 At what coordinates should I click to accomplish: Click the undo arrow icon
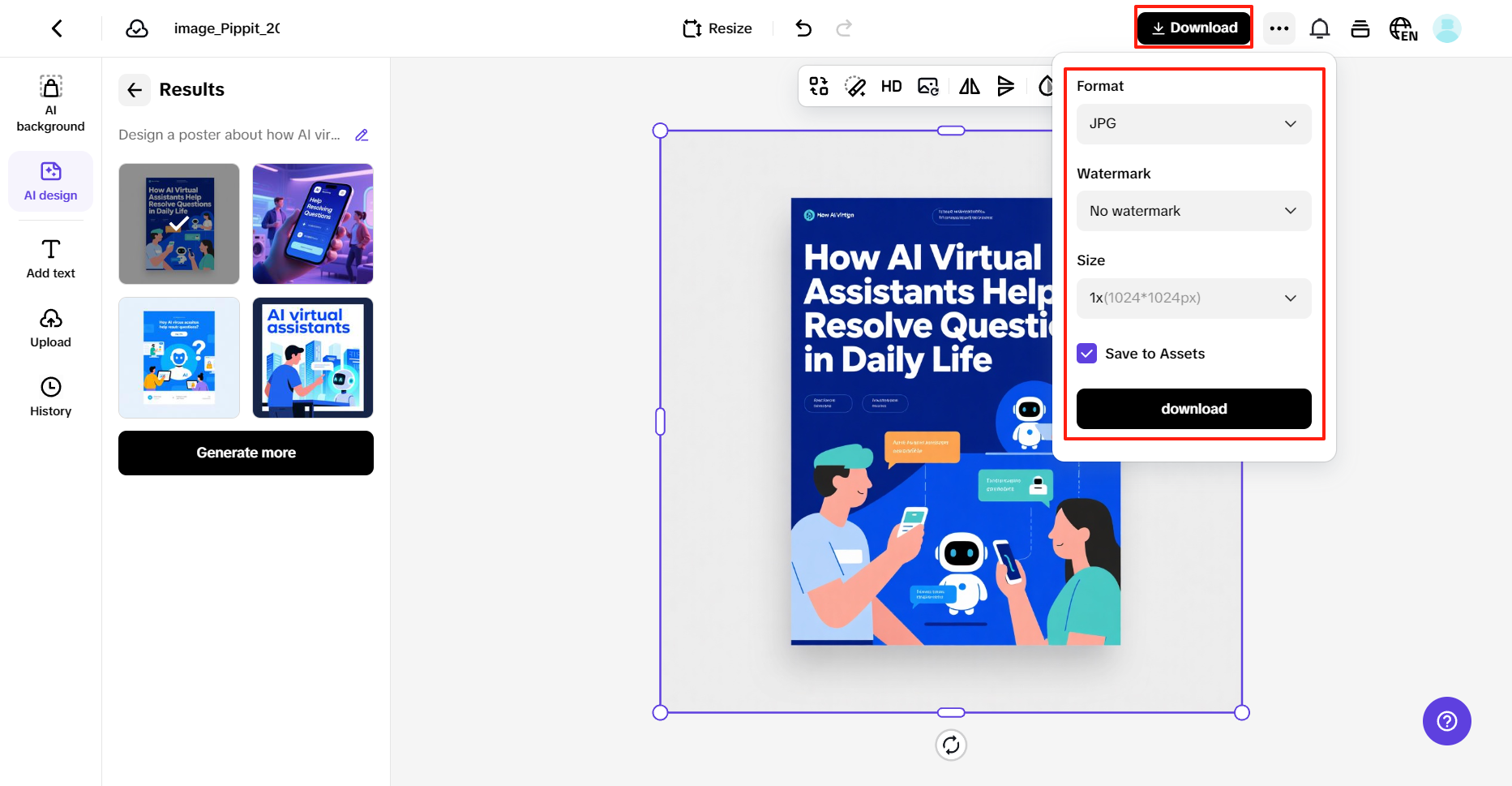click(x=803, y=28)
